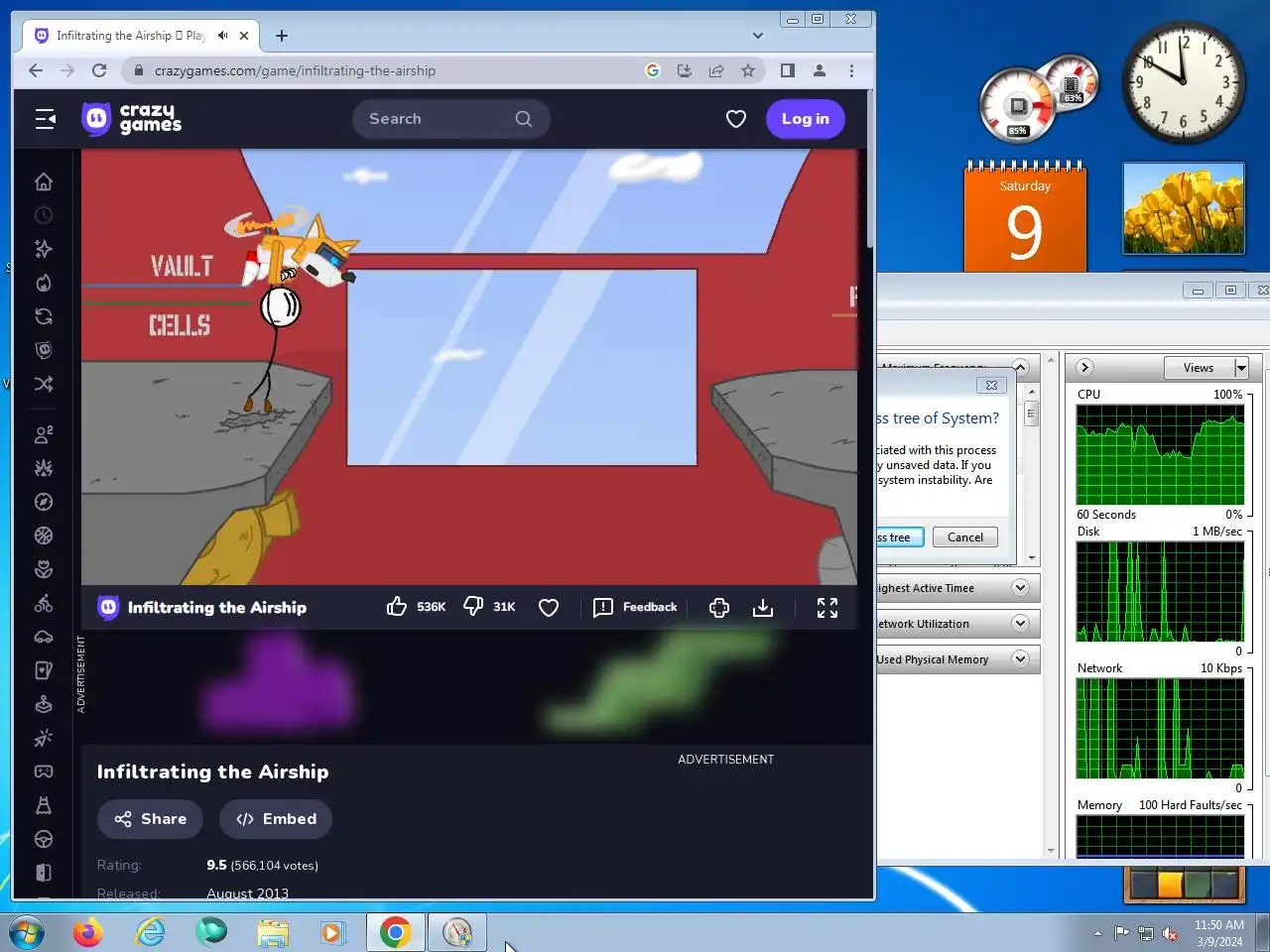Image resolution: width=1270 pixels, height=952 pixels.
Task: Click the Views button in Resource Monitor
Action: 1199,368
